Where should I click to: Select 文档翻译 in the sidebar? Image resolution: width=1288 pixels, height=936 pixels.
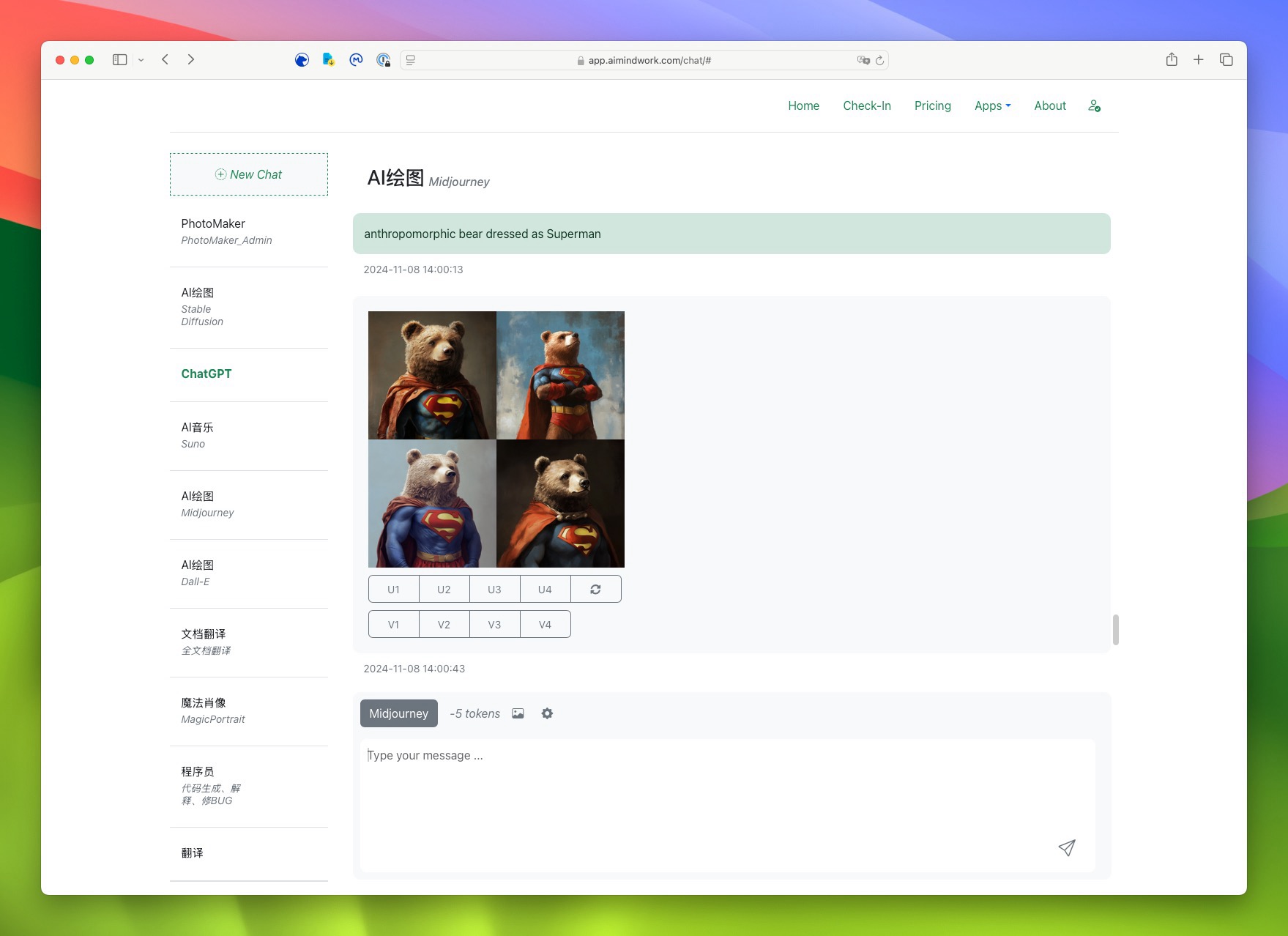249,642
